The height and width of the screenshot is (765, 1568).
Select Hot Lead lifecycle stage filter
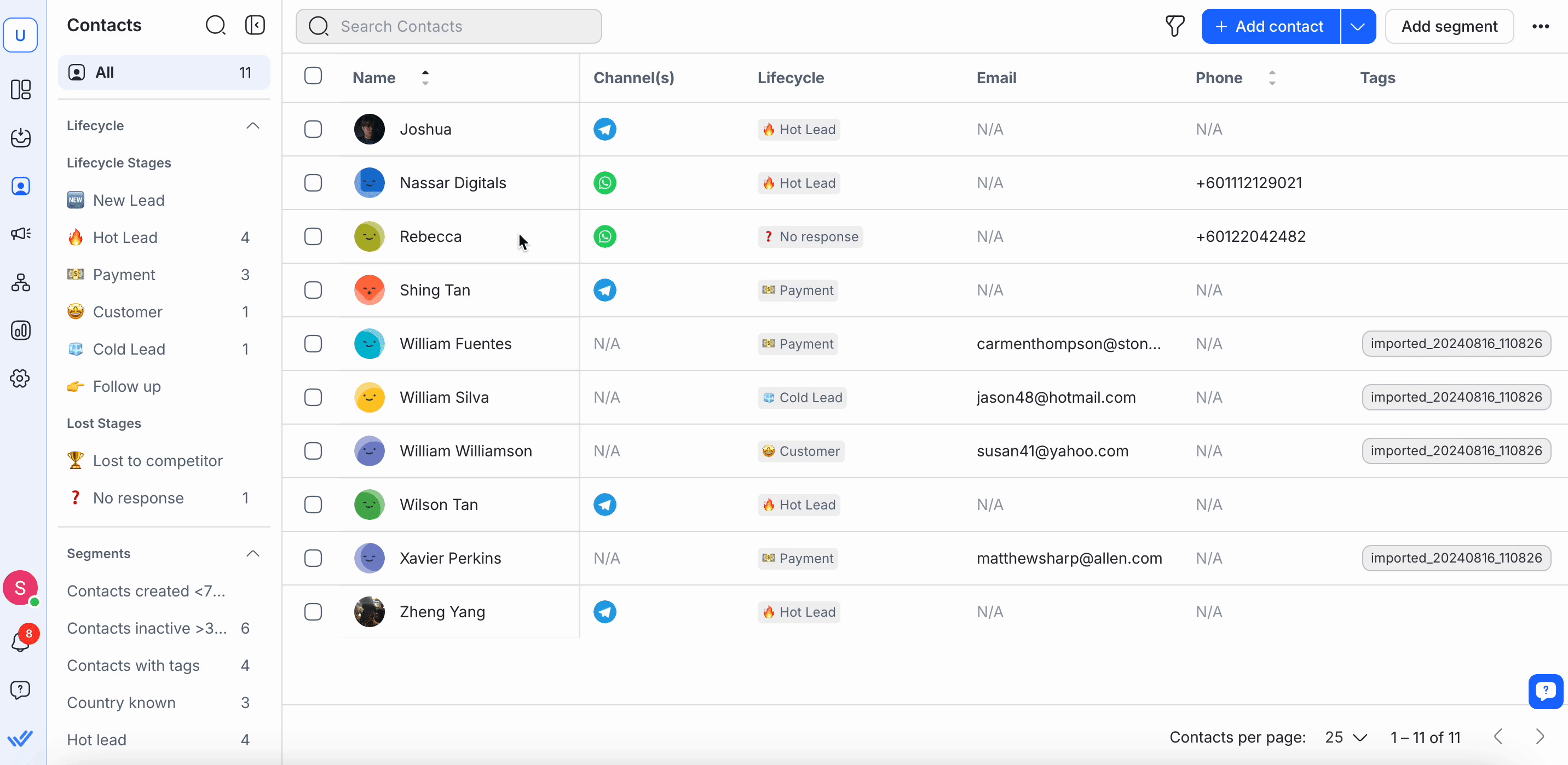[x=125, y=237]
